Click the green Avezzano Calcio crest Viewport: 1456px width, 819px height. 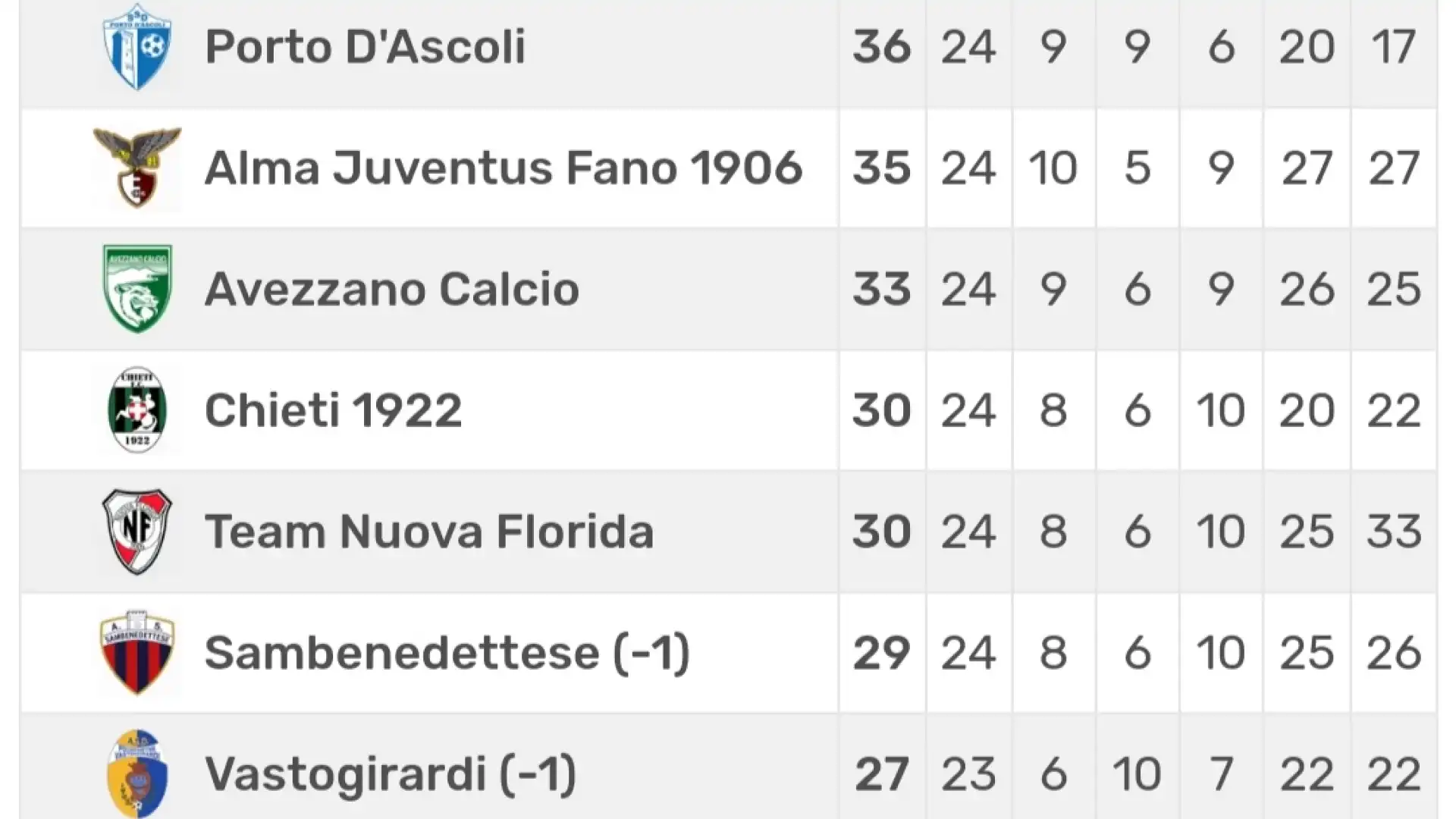pos(137,289)
